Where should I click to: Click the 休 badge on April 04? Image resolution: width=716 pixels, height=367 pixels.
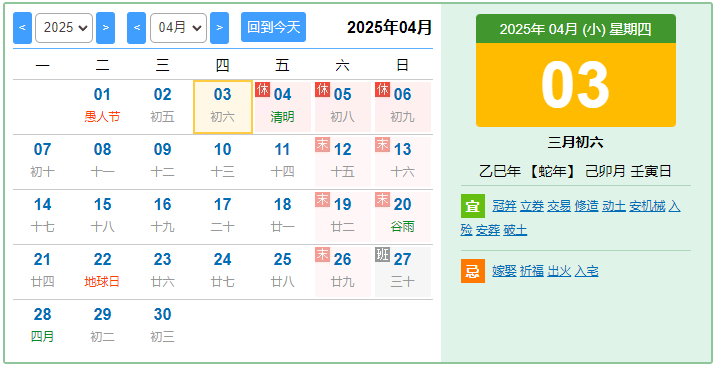pos(262,89)
